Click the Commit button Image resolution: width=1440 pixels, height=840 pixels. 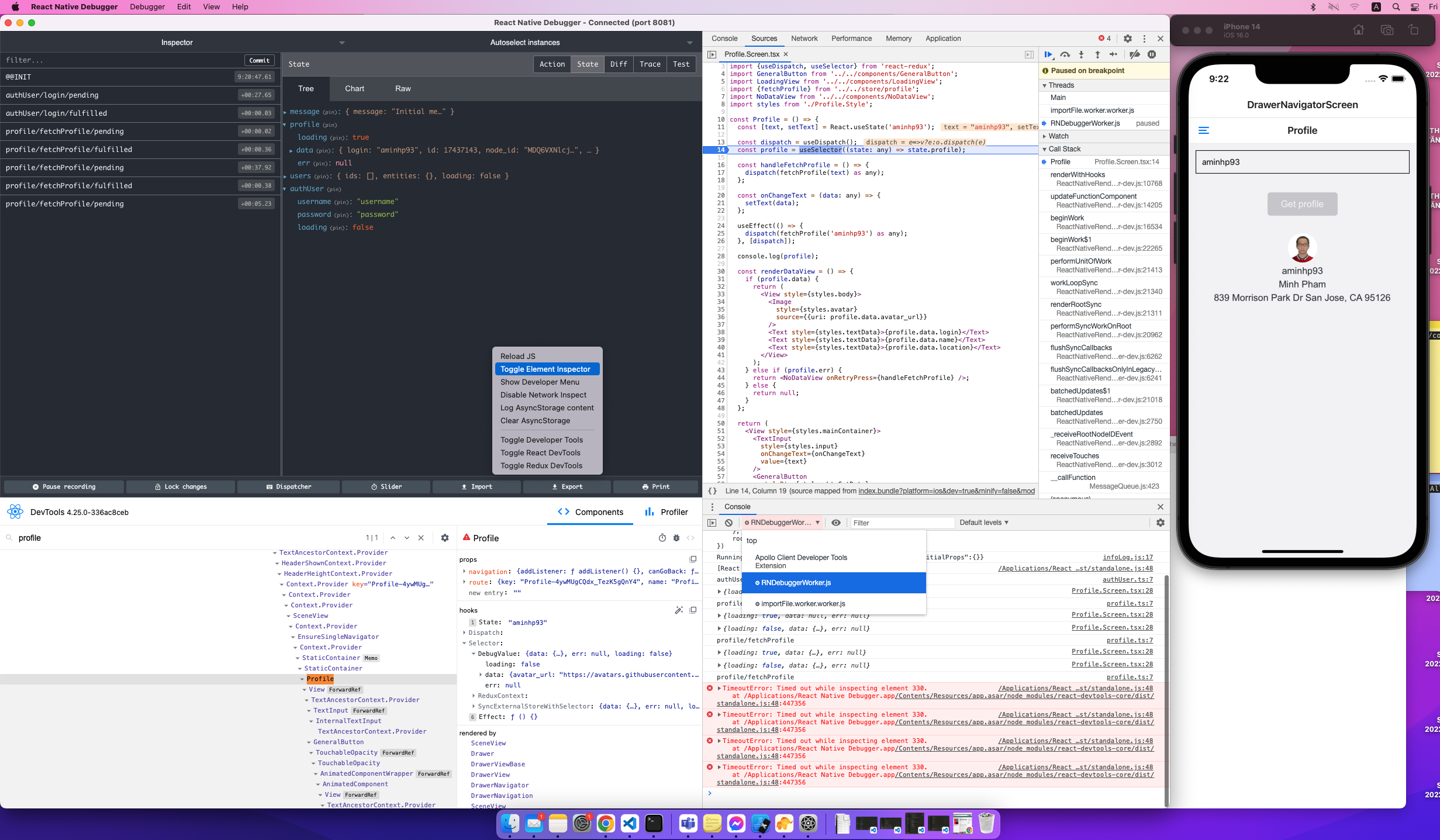[260, 60]
